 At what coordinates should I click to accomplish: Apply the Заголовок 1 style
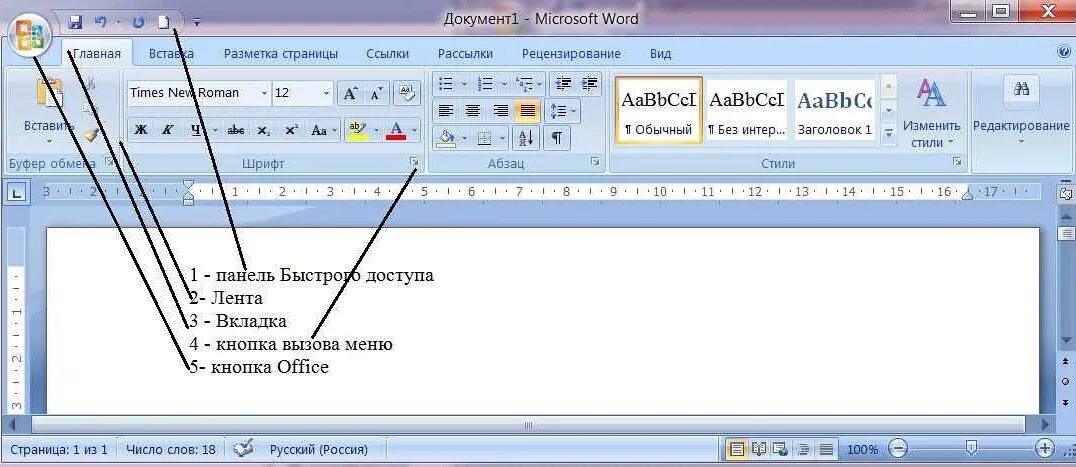[834, 110]
